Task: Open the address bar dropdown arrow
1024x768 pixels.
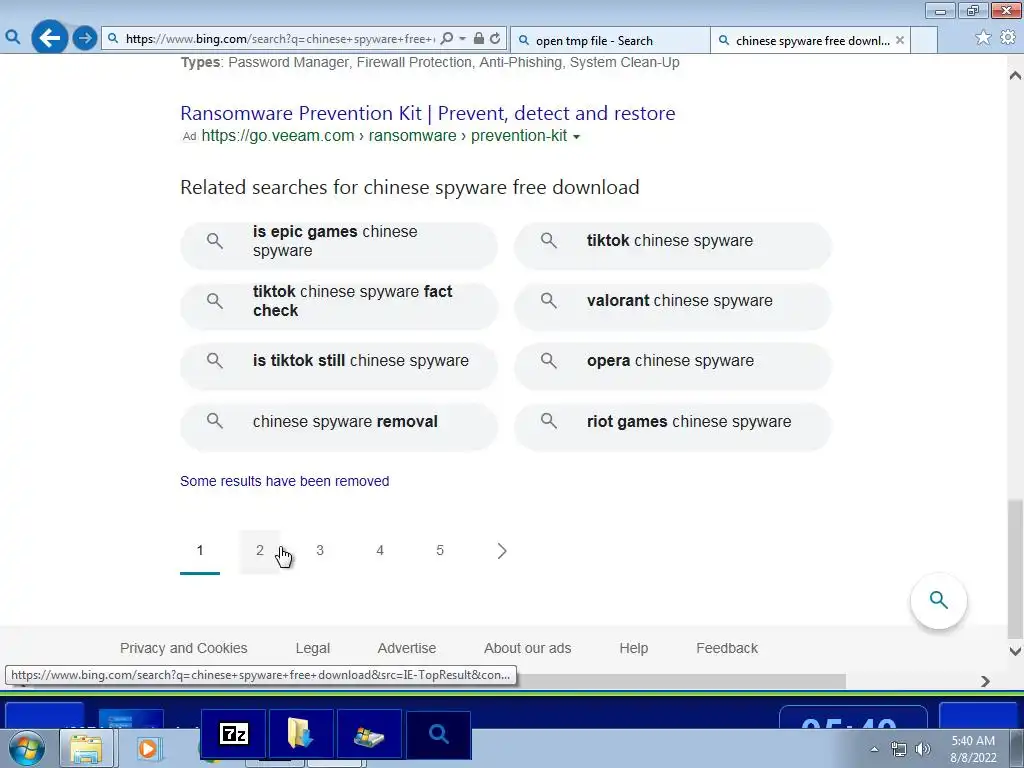Action: point(462,39)
